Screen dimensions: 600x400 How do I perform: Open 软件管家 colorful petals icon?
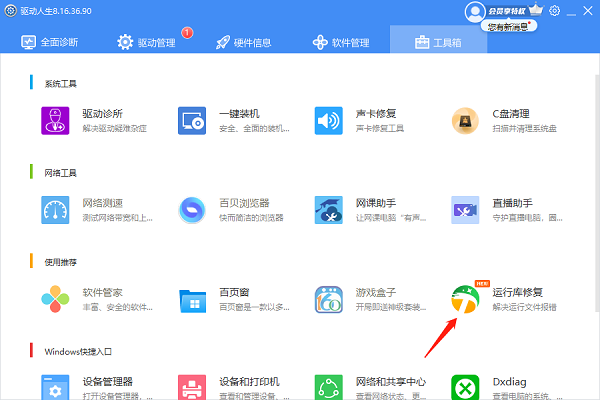(55, 299)
